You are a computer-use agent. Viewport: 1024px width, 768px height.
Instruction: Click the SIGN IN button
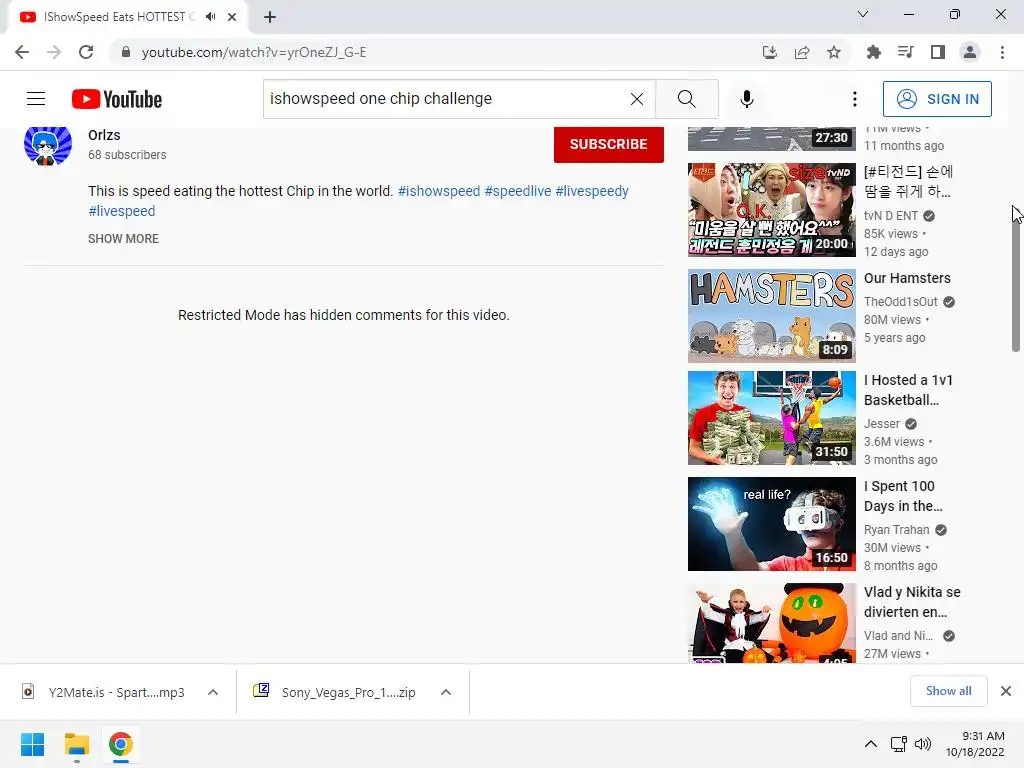point(937,99)
